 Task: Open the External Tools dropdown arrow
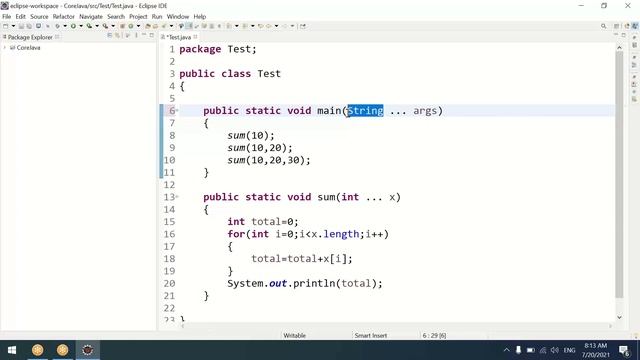tap(113, 26)
